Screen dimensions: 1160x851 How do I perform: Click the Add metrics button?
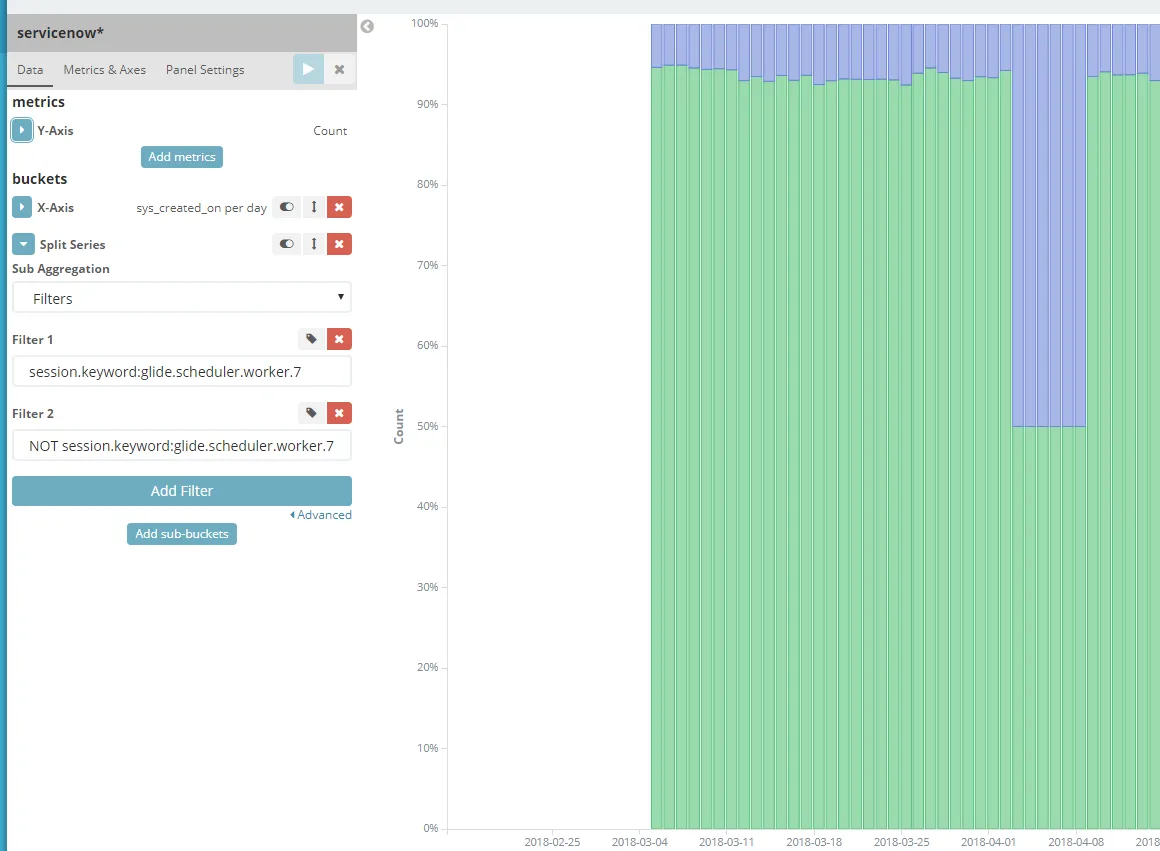click(182, 157)
